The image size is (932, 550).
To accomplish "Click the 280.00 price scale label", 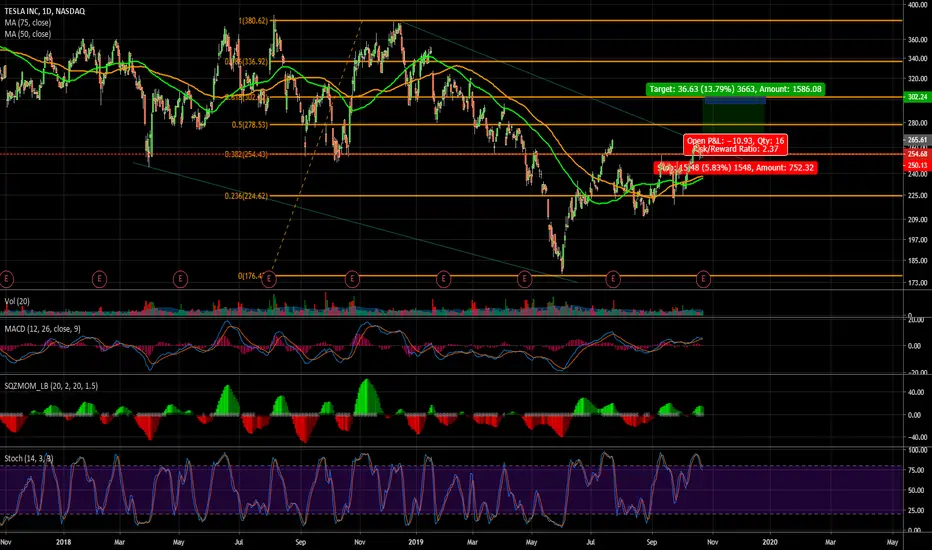I will 918,123.
